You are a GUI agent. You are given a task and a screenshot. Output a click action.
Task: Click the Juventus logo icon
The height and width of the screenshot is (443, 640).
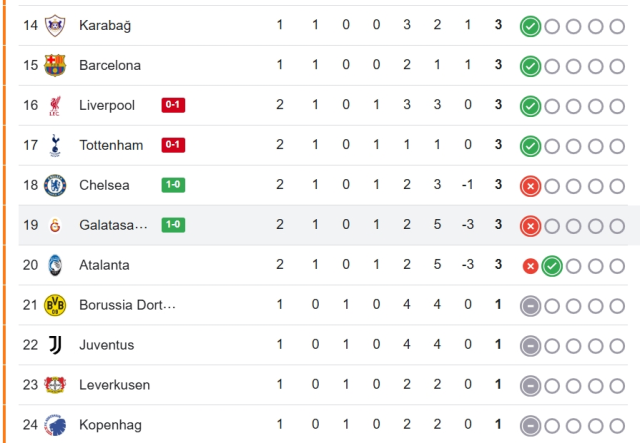(55, 345)
